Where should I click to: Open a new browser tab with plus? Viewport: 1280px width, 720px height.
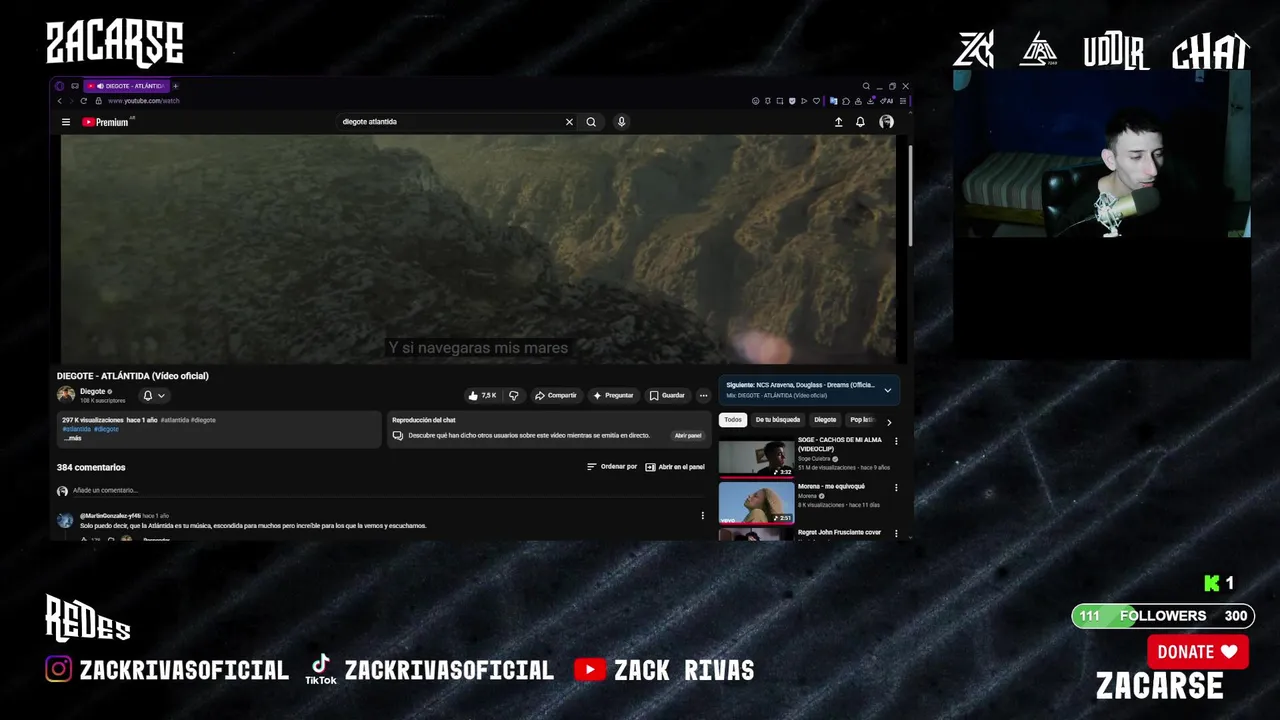[x=175, y=86]
